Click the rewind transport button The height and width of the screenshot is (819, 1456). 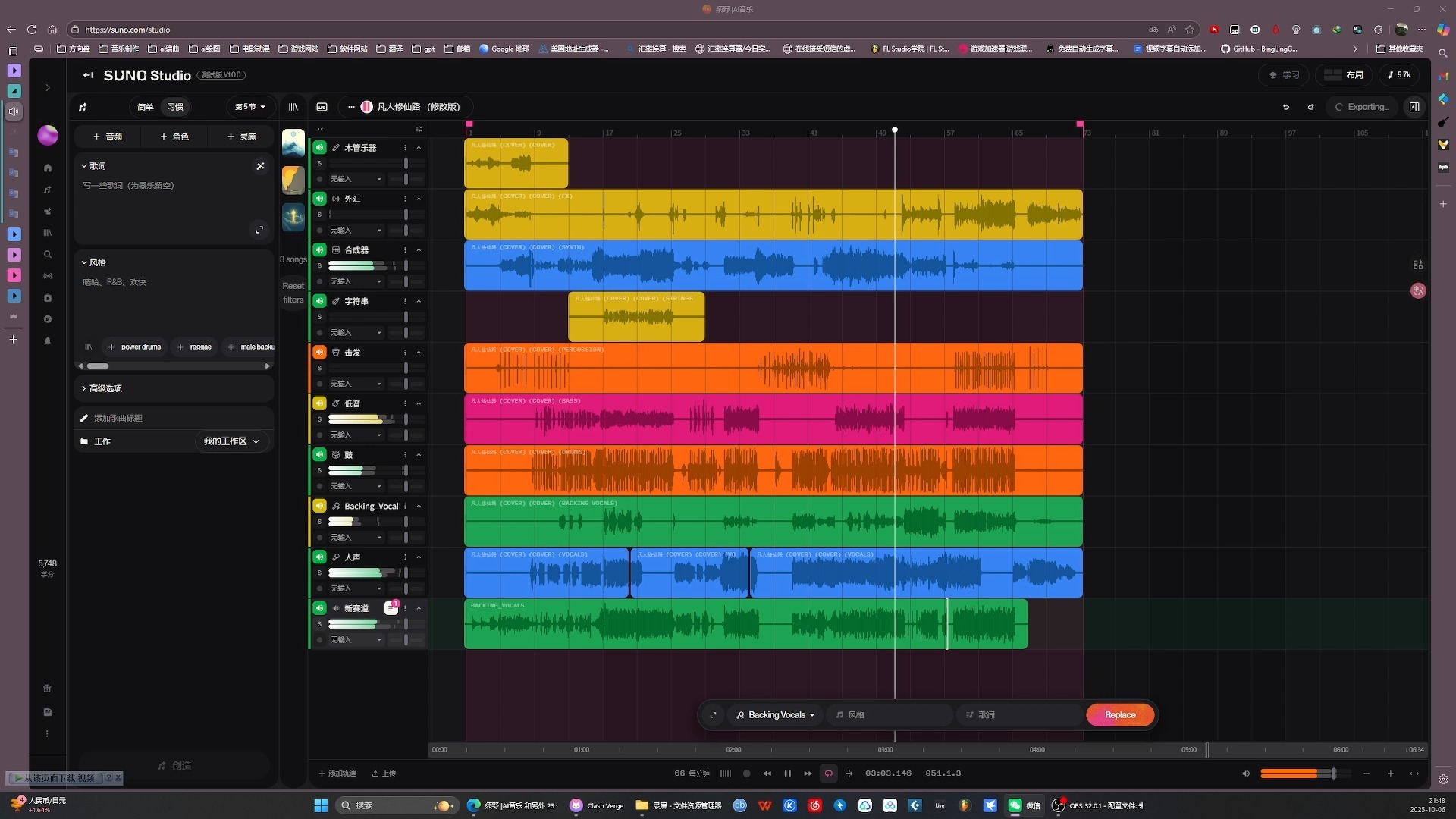point(767,773)
